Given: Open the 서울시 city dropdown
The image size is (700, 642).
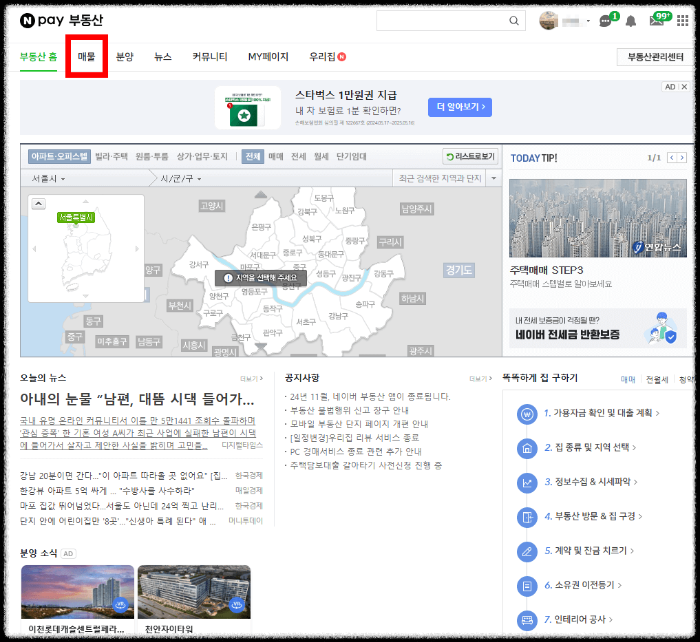Looking at the screenshot, I should coord(48,179).
